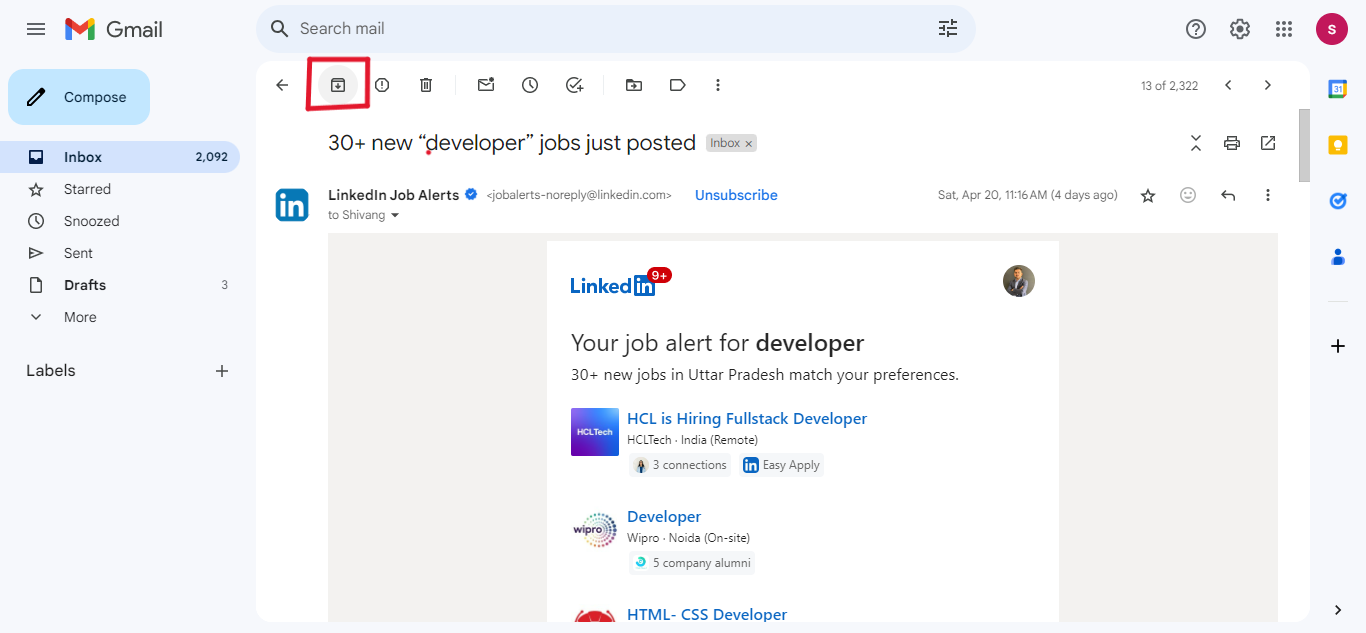Click the email subject line

pyautogui.click(x=512, y=143)
